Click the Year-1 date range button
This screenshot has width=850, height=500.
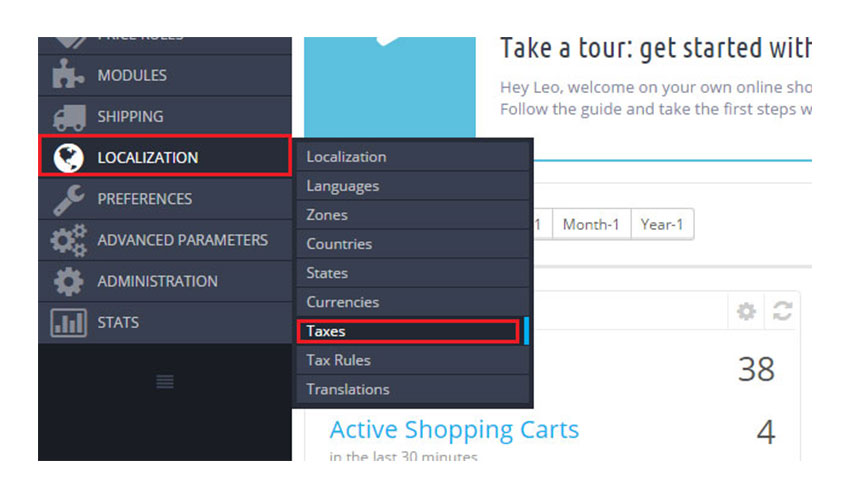coord(662,224)
